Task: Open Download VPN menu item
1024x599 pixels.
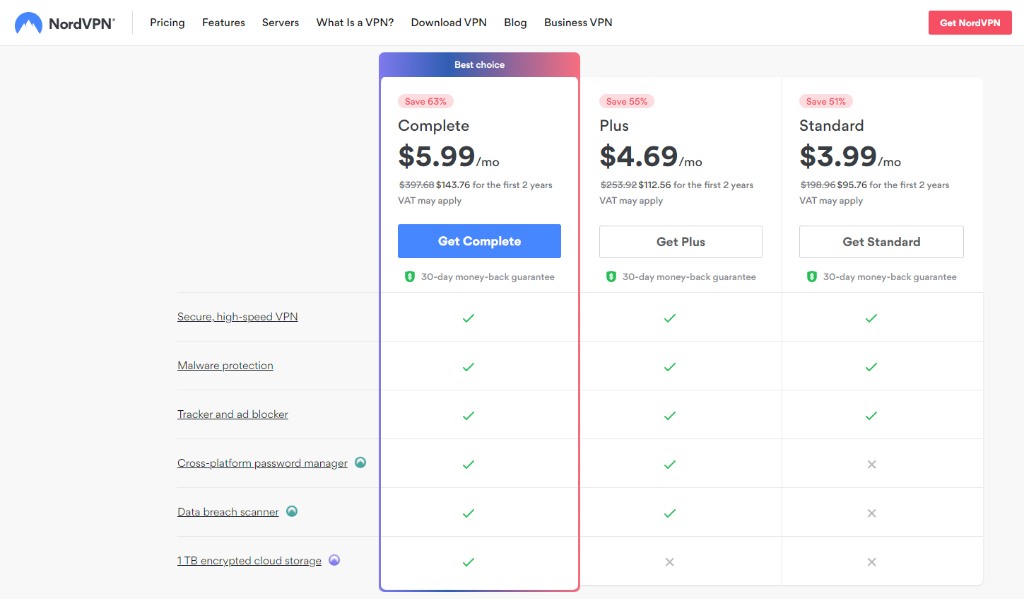Action: [x=449, y=22]
